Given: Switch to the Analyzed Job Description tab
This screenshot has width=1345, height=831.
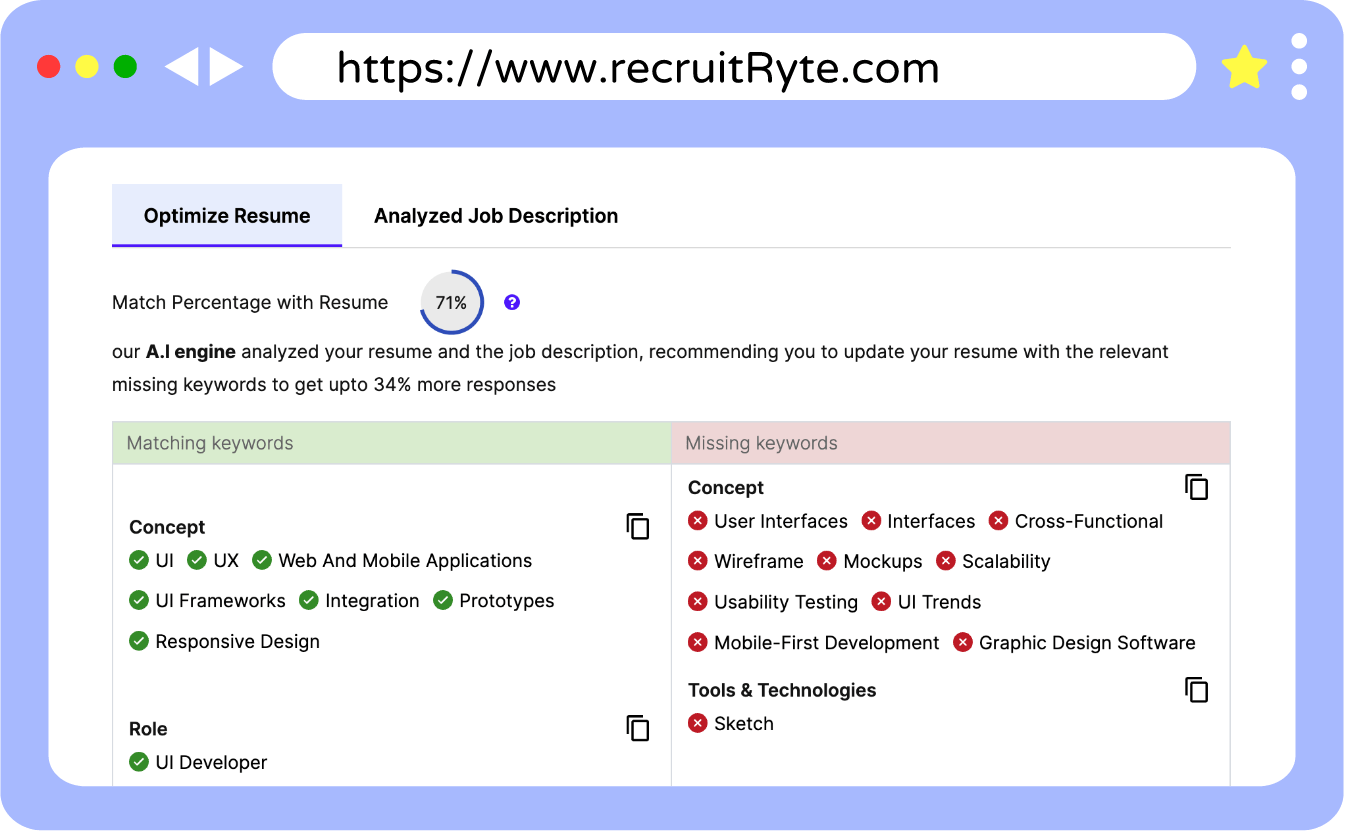Looking at the screenshot, I should point(496,215).
